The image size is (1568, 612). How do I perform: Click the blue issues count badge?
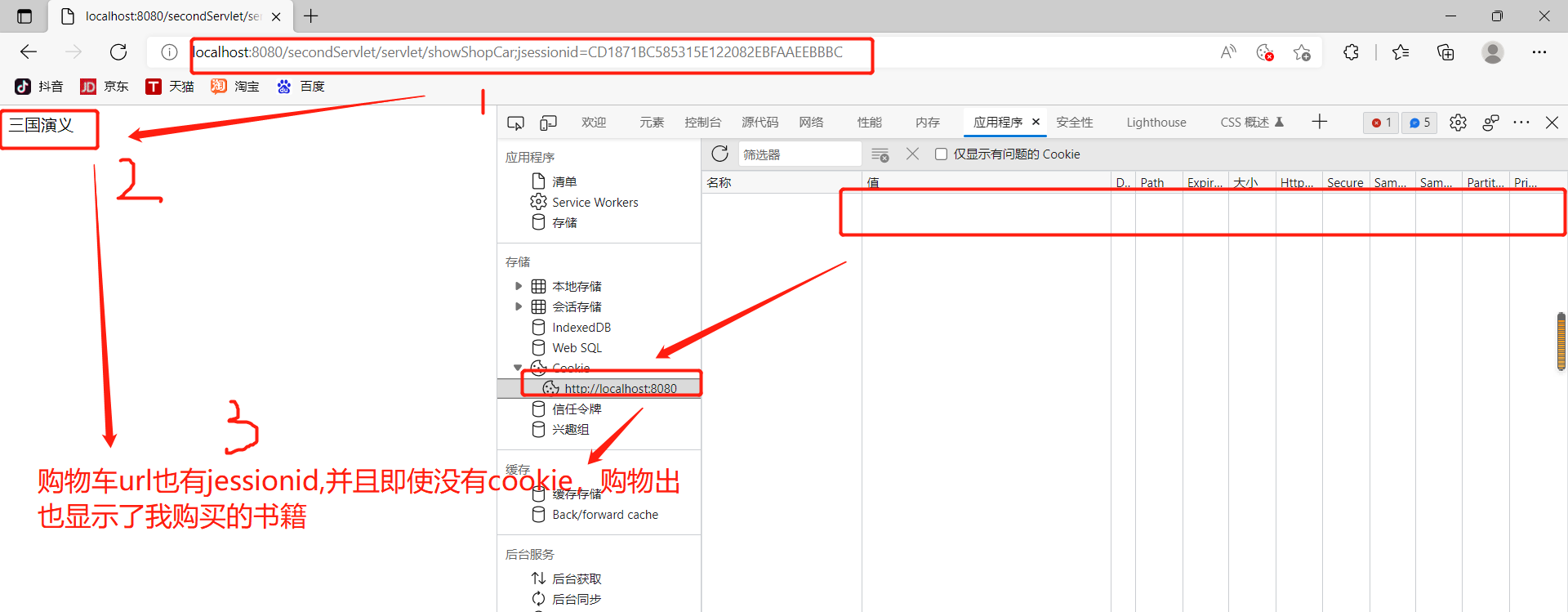[x=1419, y=123]
